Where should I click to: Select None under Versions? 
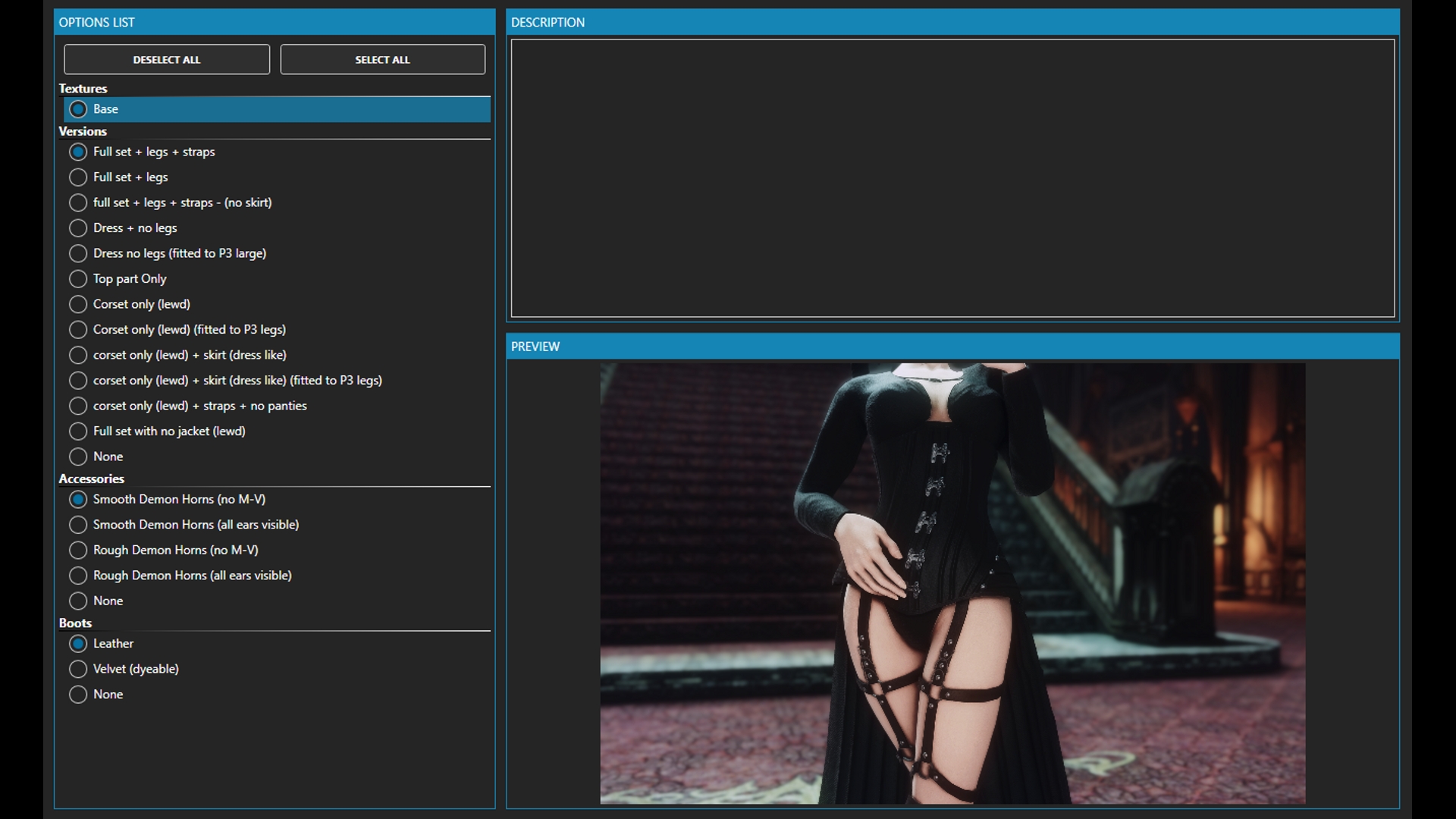pyautogui.click(x=96, y=457)
